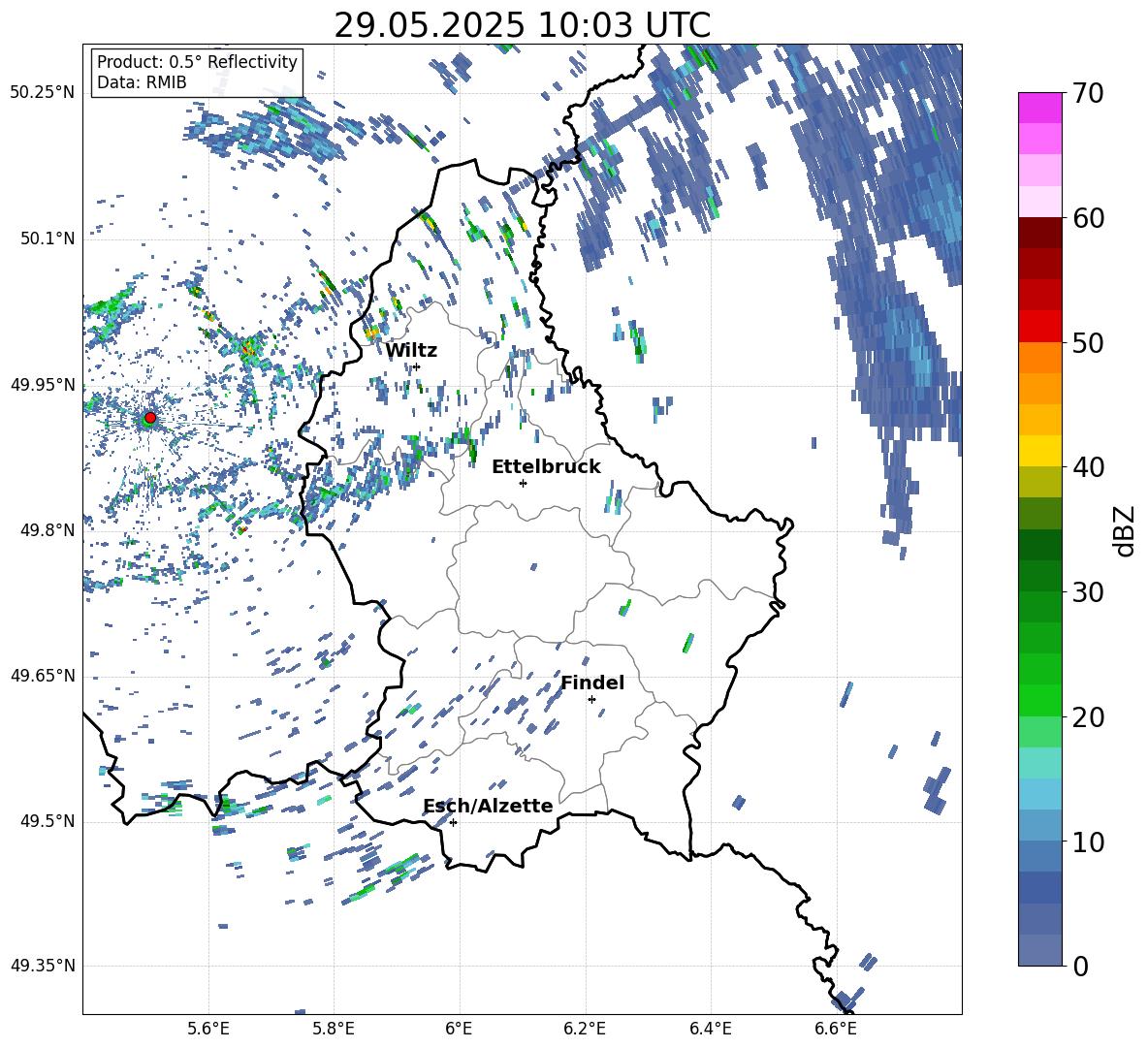Click the Findel city label
Viewport: 1148px width, 1048px height.
[592, 683]
